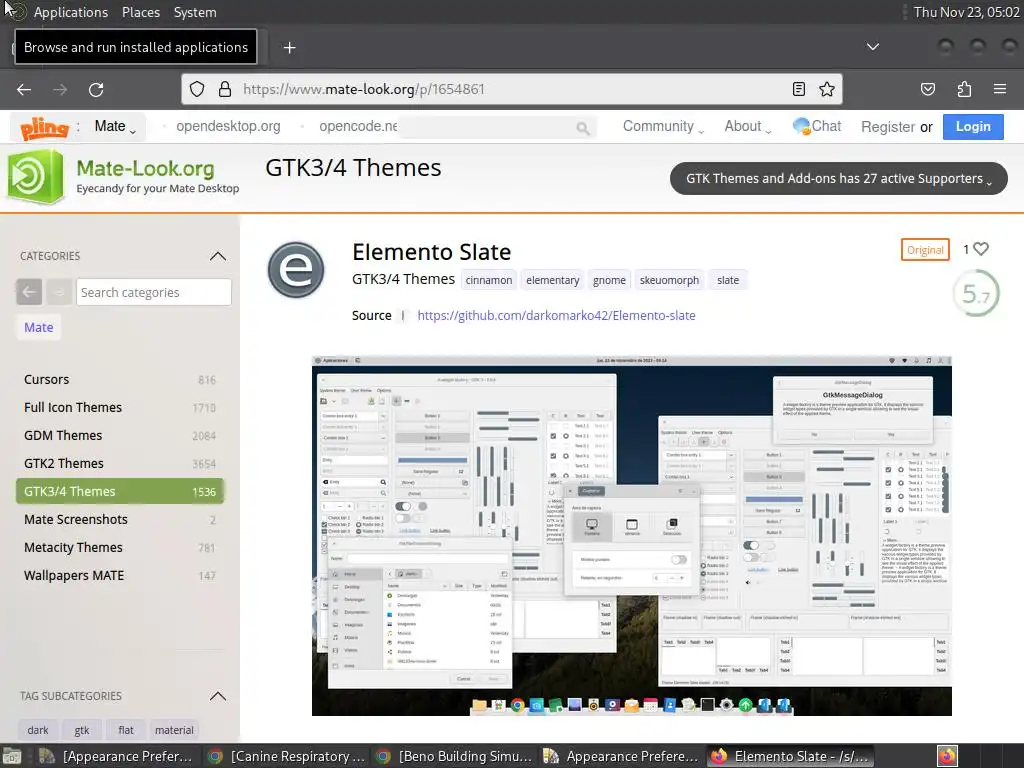This screenshot has width=1024, height=768.
Task: Like the theme with the heart icon
Action: 980,249
